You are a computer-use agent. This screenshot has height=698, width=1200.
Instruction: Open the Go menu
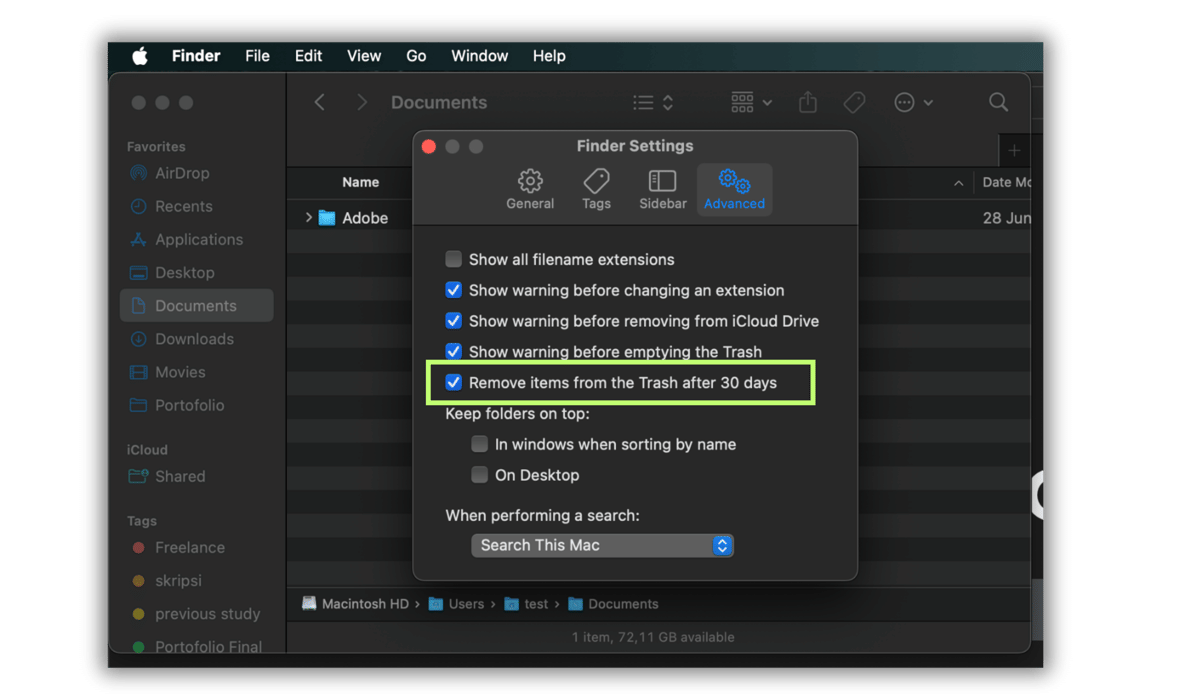[x=416, y=56]
